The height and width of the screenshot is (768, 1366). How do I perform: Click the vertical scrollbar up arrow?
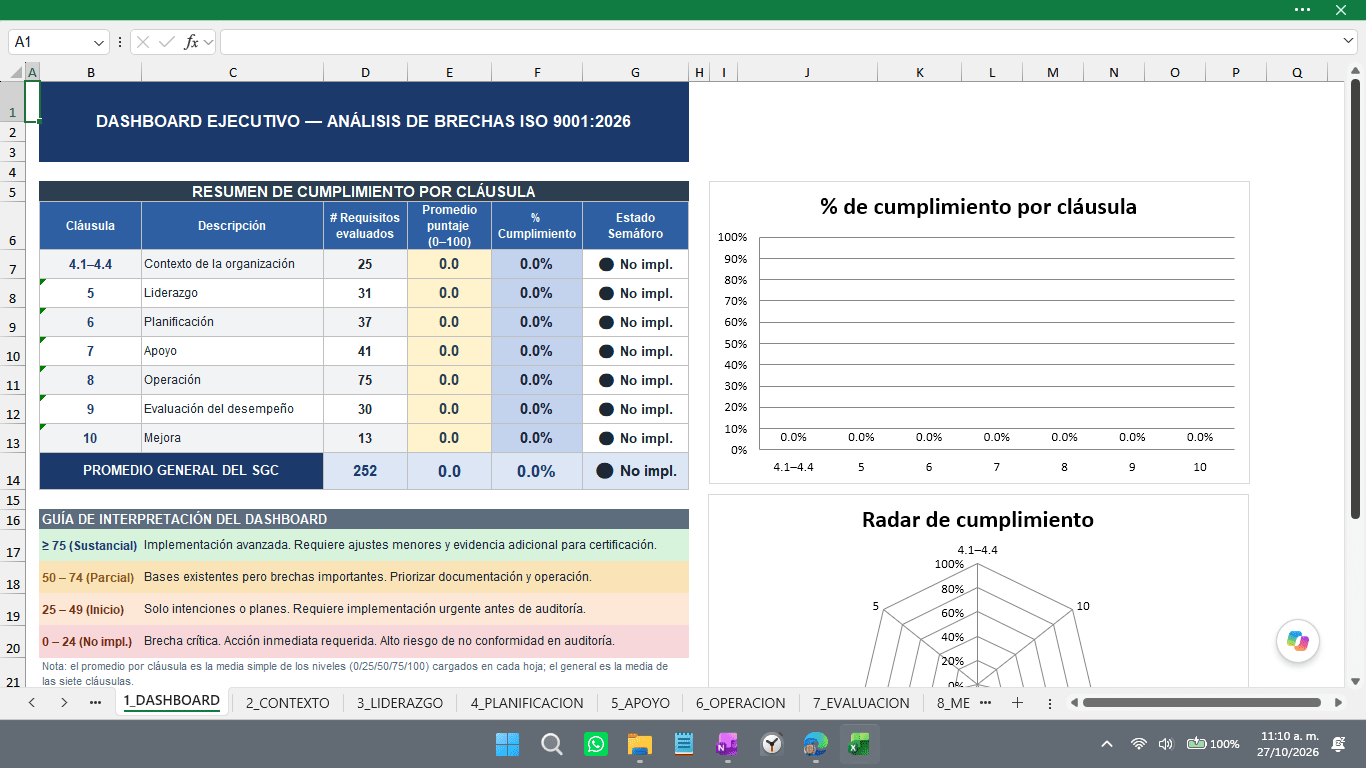point(1356,71)
